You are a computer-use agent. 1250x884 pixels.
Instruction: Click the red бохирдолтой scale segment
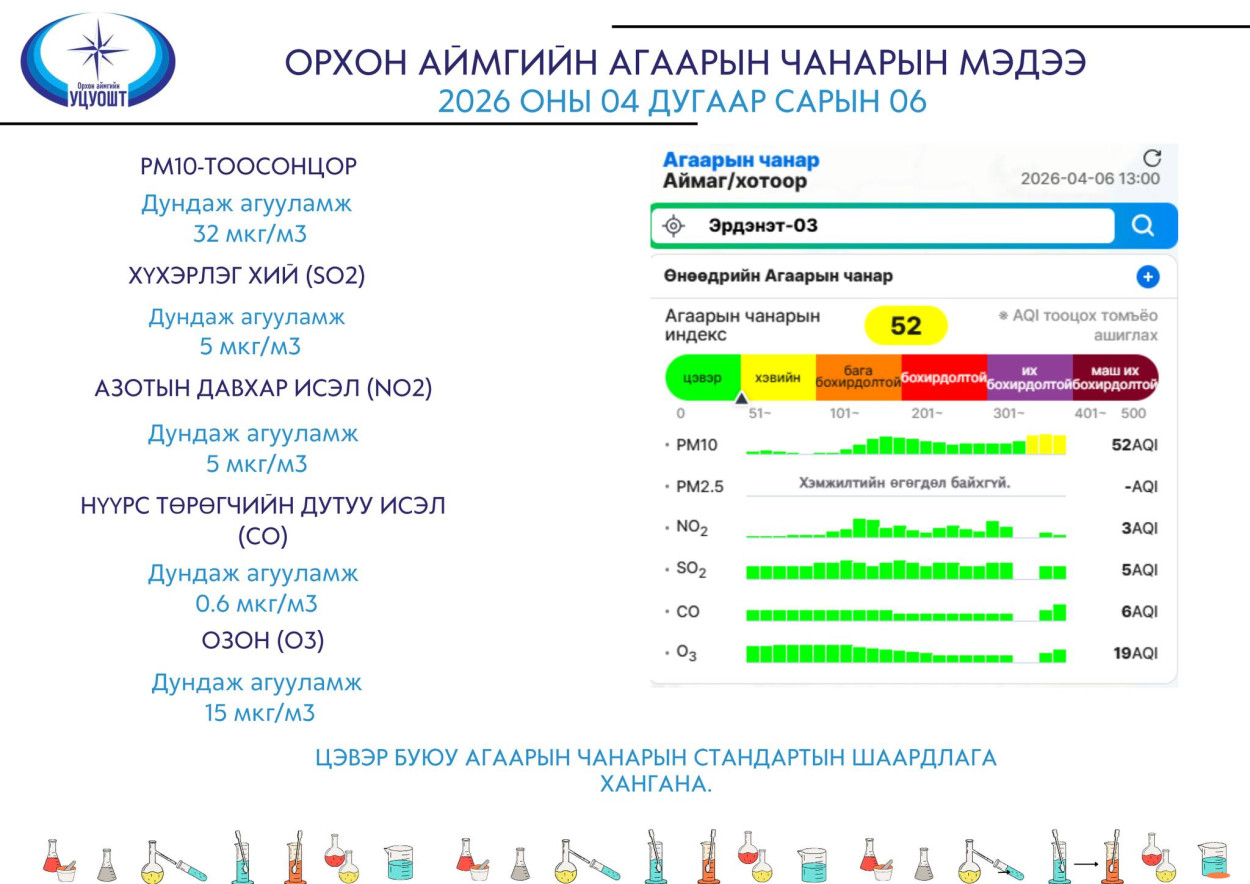(943, 378)
